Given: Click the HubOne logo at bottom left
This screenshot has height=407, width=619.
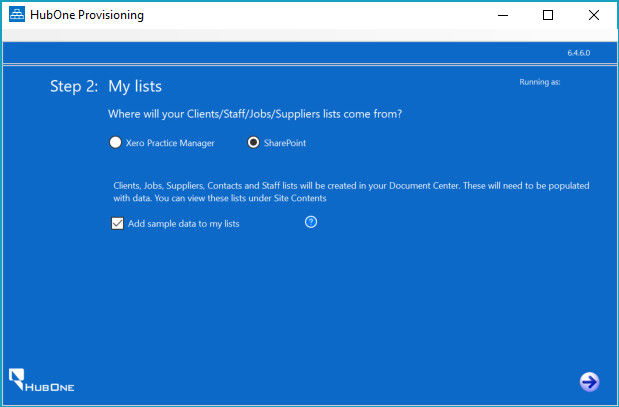Looking at the screenshot, I should coord(42,380).
